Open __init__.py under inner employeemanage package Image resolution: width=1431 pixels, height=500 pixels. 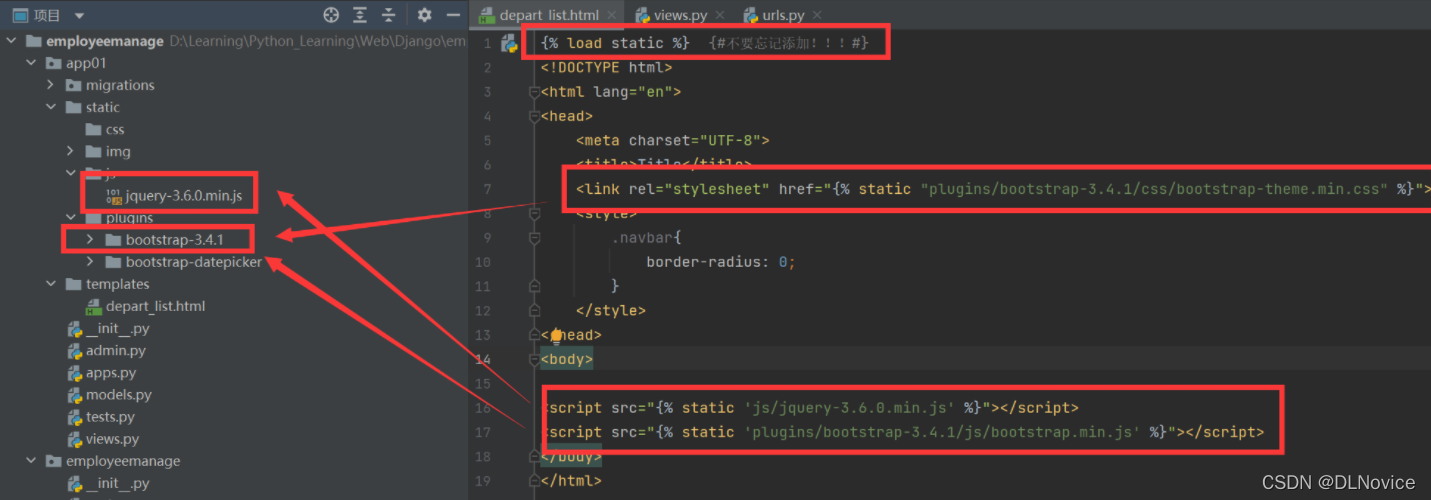click(117, 483)
